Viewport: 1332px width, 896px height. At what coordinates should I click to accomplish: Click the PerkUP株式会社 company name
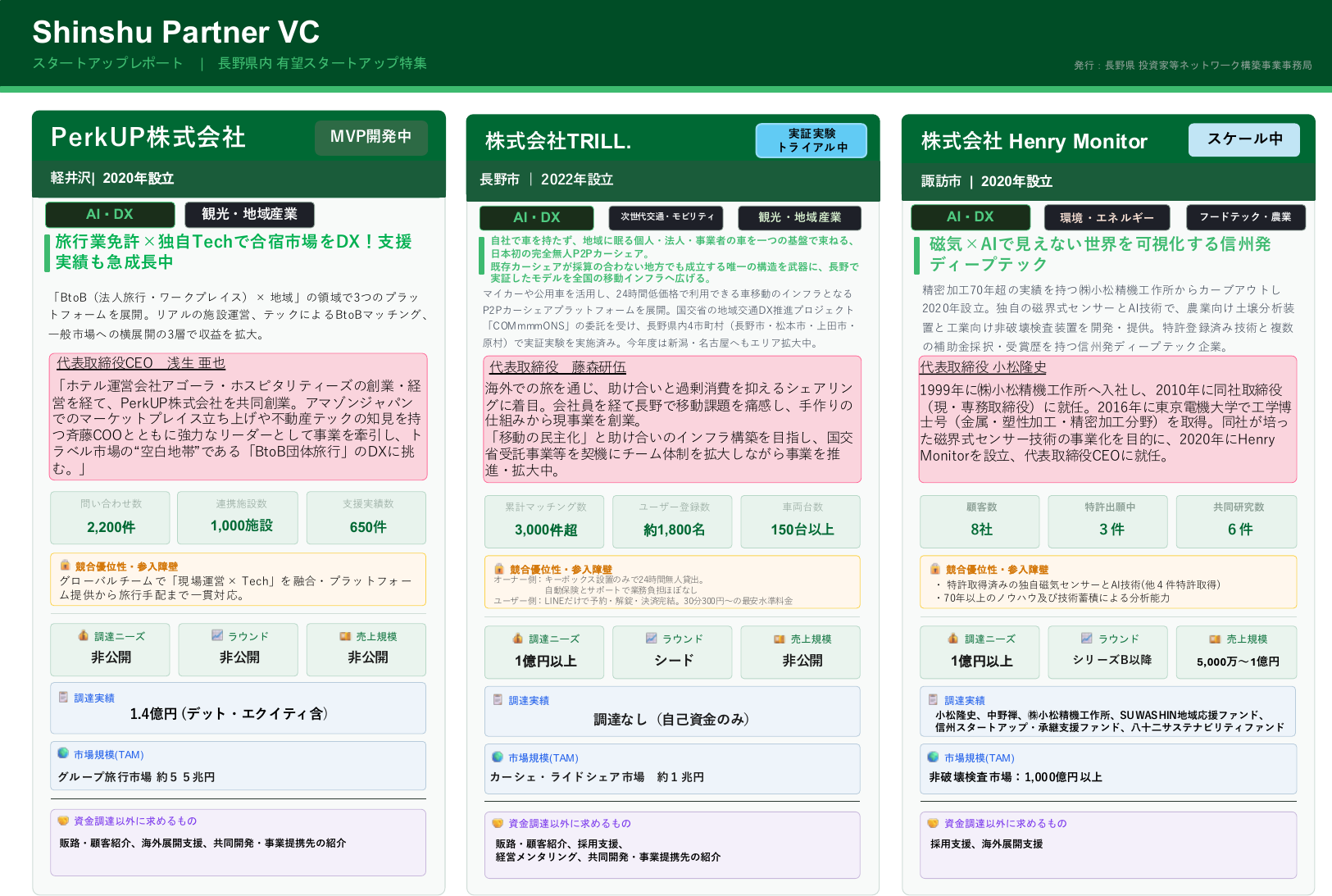click(148, 137)
